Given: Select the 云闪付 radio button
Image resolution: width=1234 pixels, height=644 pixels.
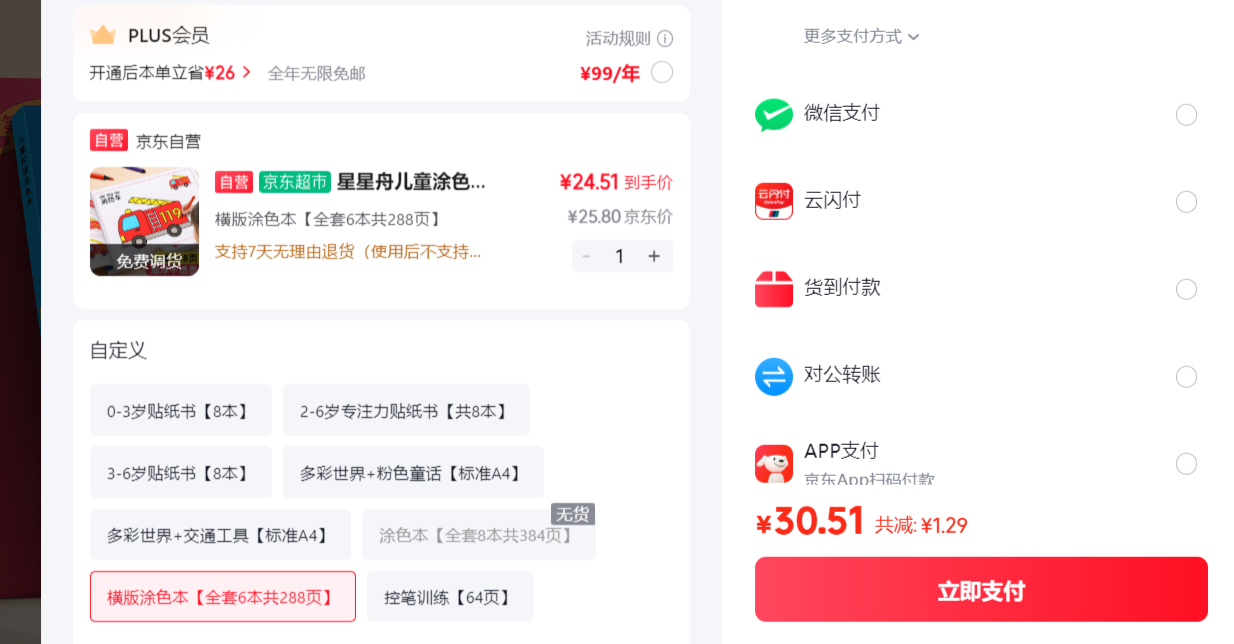Looking at the screenshot, I should click(x=1186, y=202).
